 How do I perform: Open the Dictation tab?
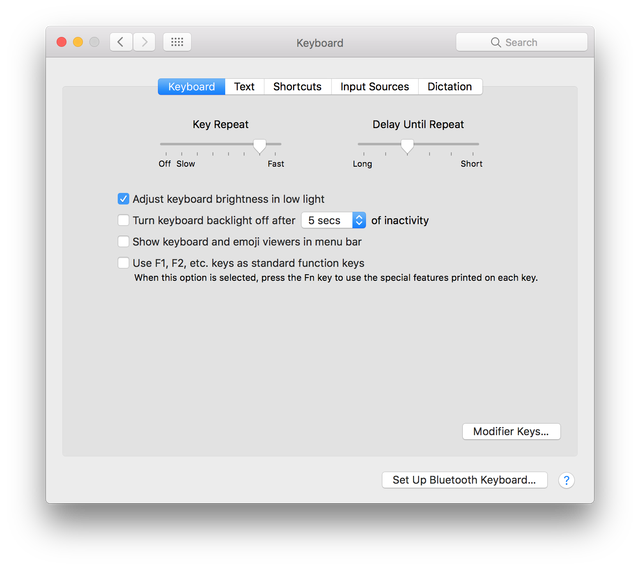450,87
